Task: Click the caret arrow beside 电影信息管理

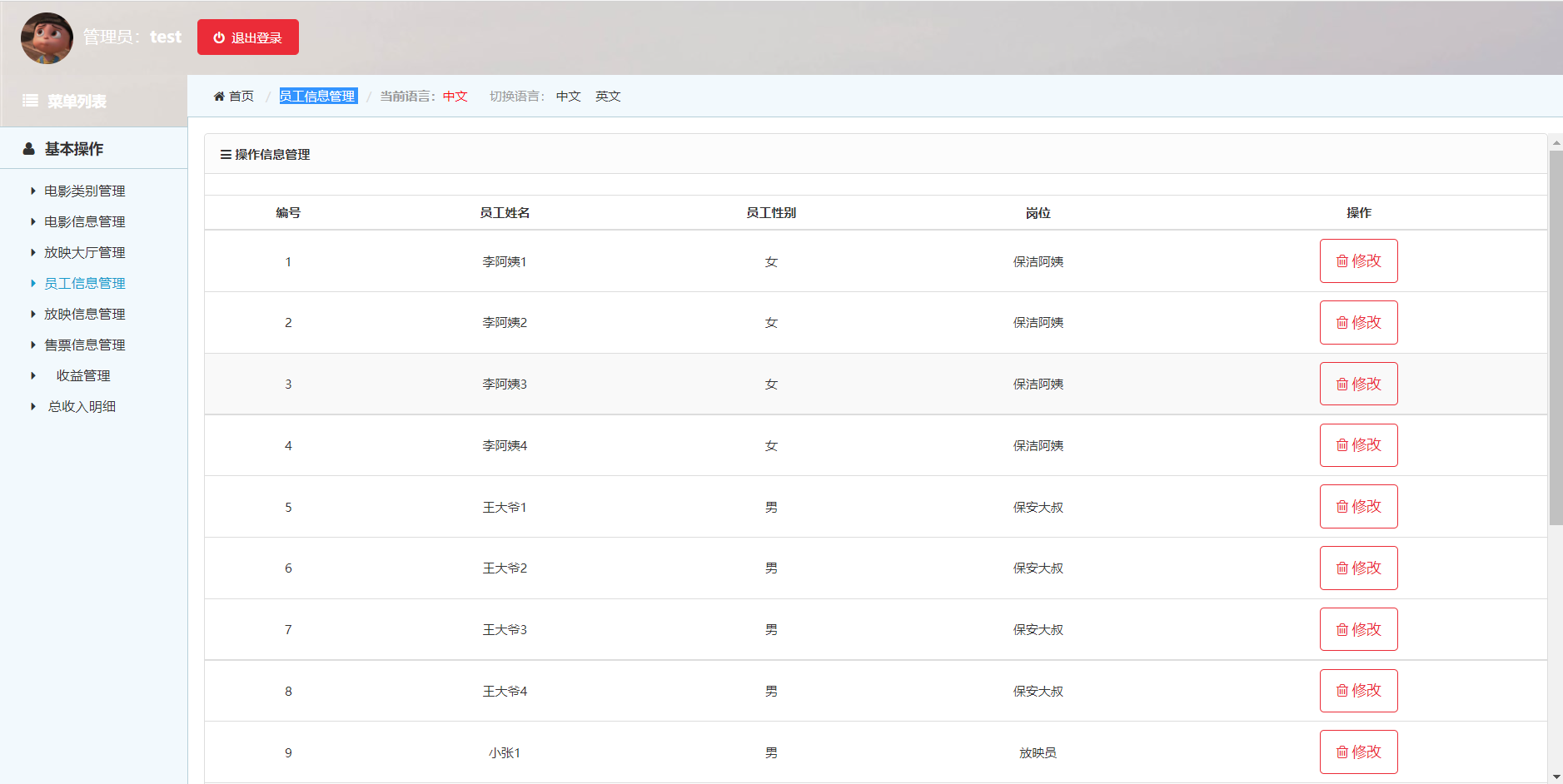Action: point(33,222)
